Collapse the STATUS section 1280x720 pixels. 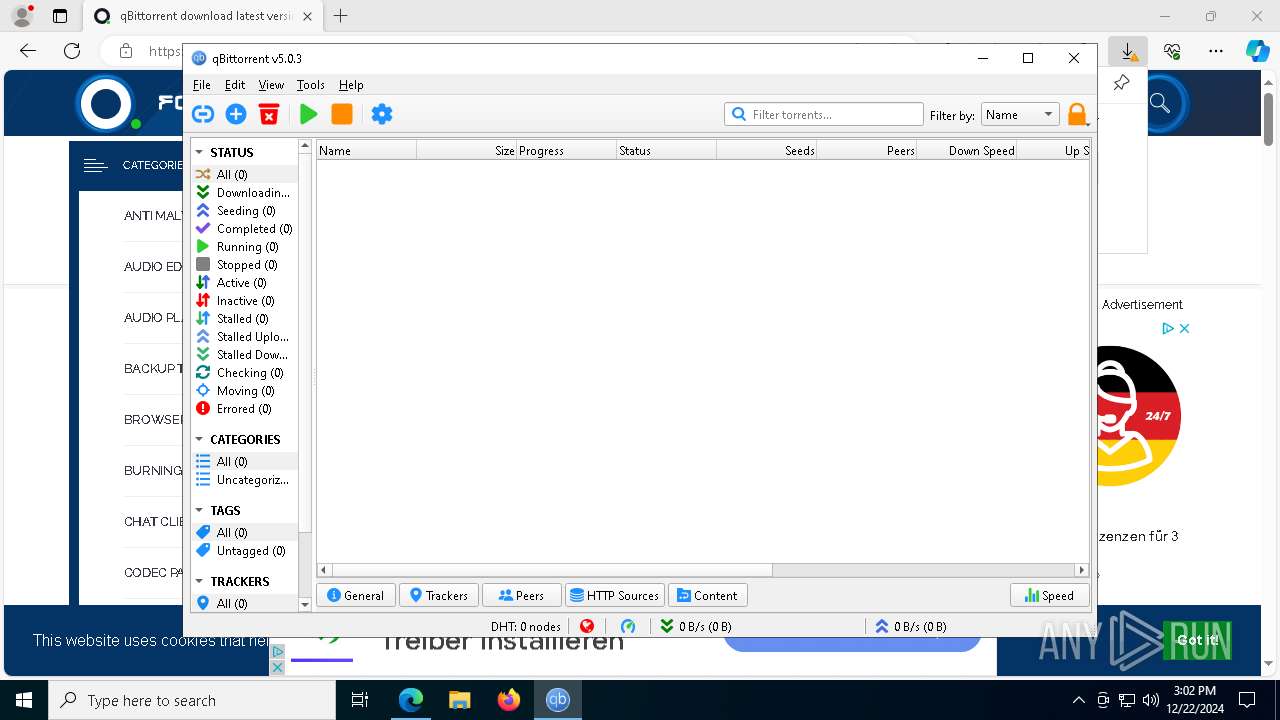(199, 153)
